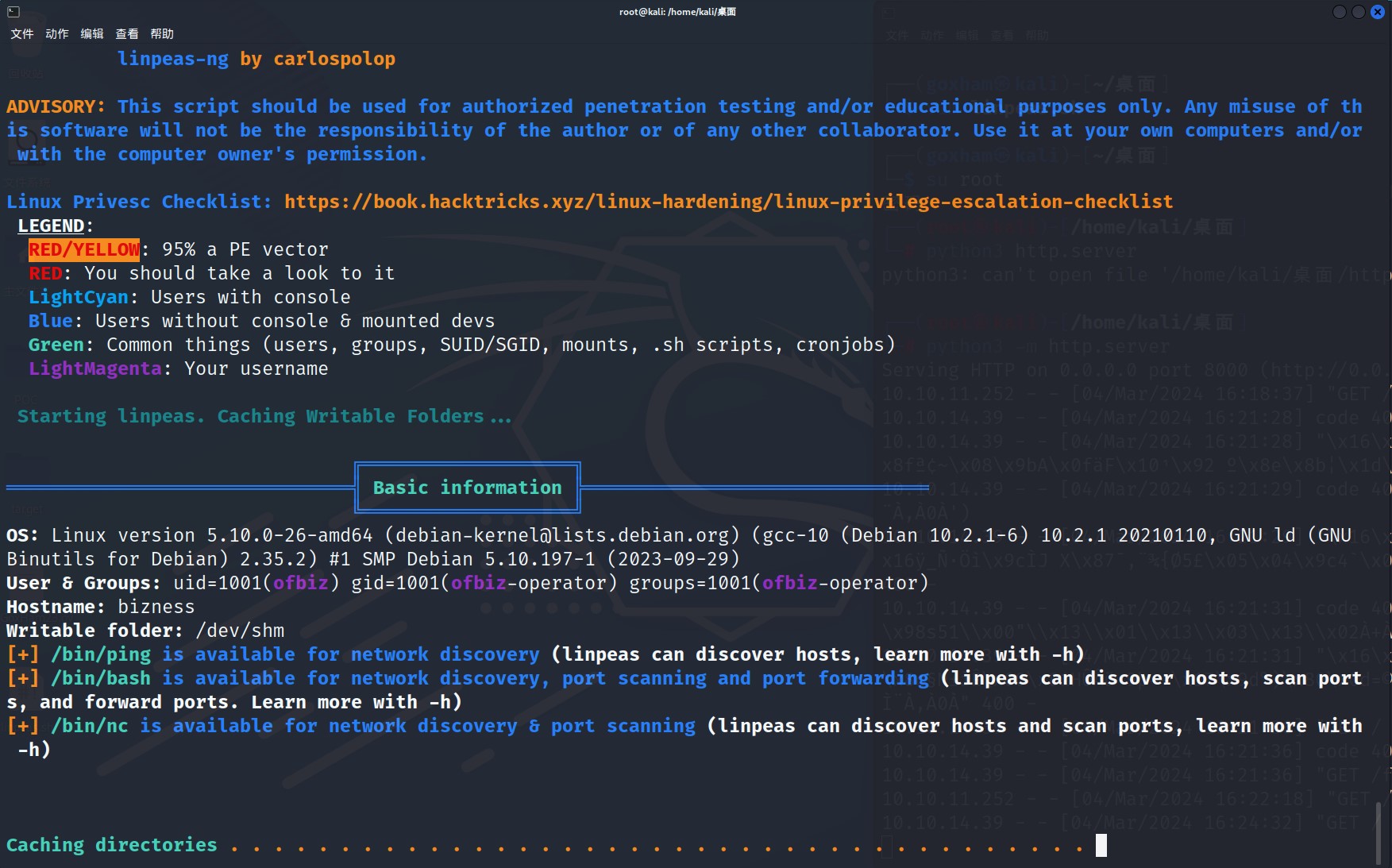Click 'Starting linpeas. Caching Writable Folders' line
The image size is (1392, 868).
264,416
